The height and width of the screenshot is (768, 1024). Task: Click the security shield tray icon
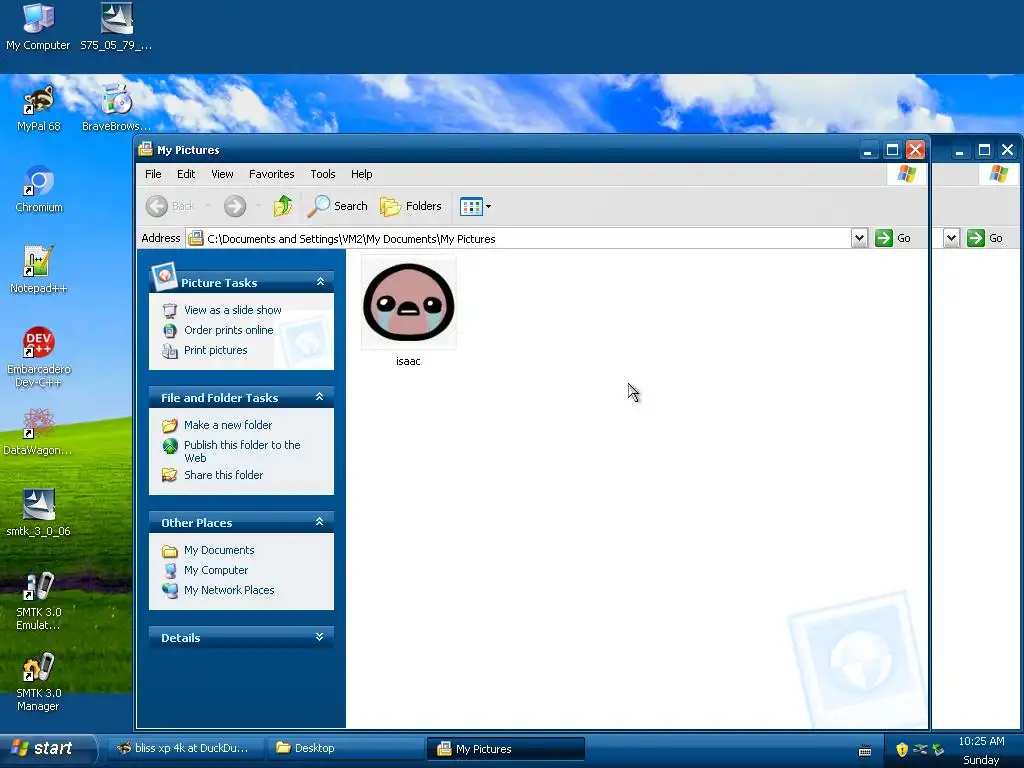pos(902,749)
